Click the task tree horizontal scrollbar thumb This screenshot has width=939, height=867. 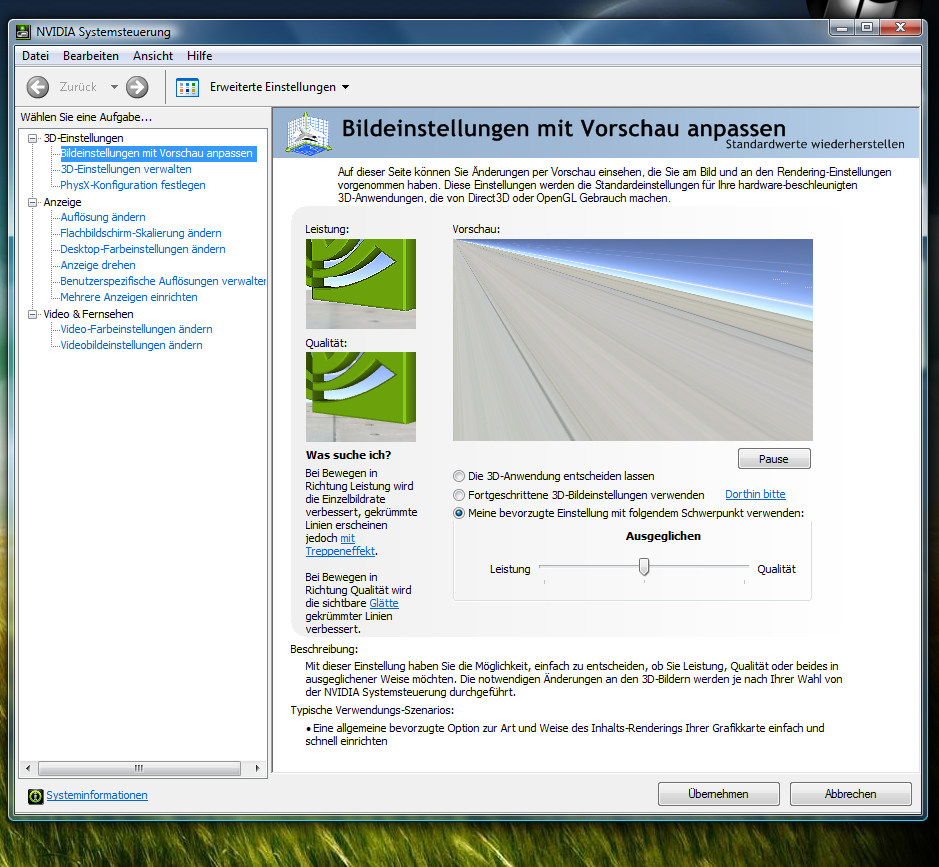(x=139, y=768)
